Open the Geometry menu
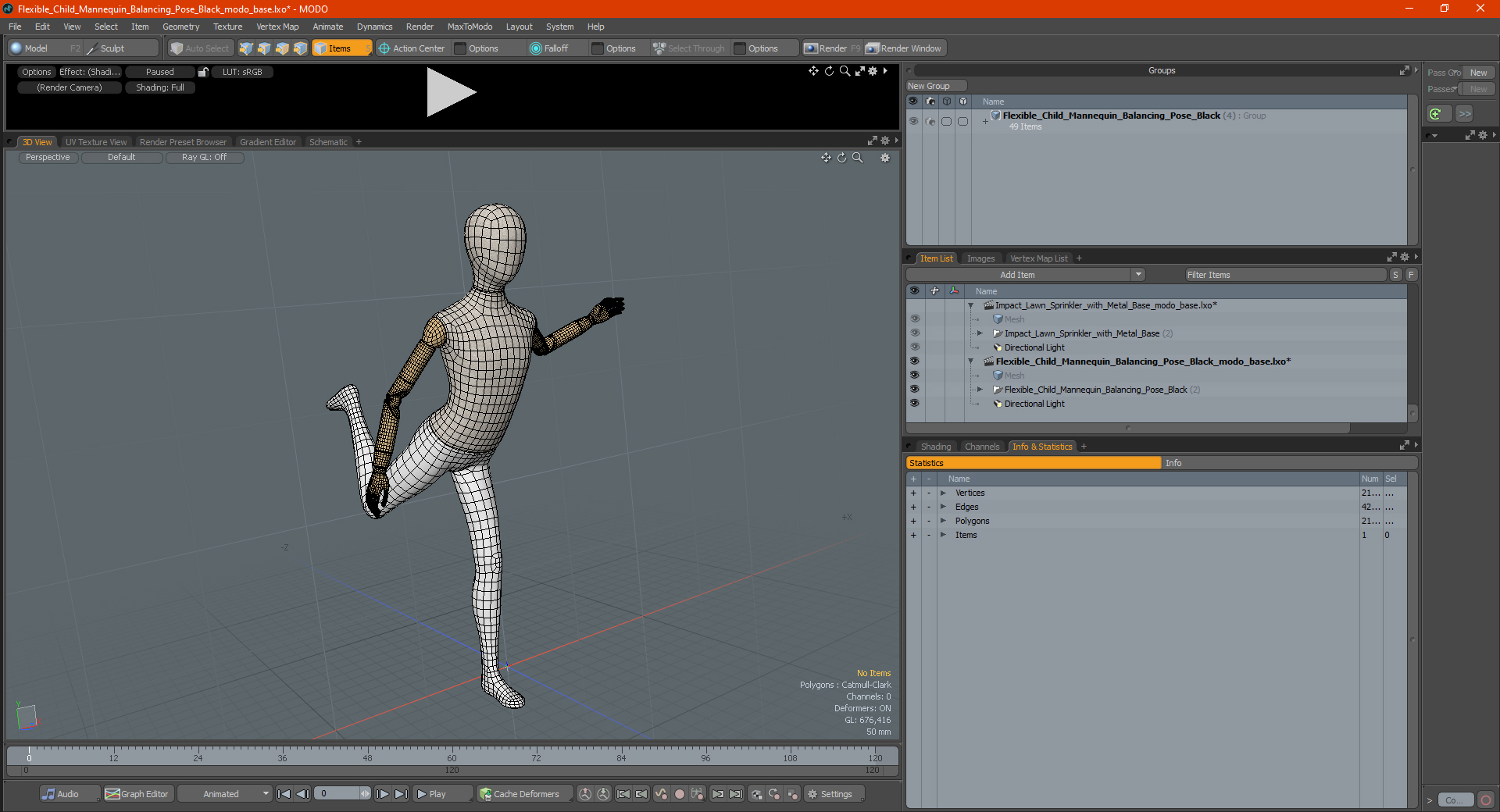The height and width of the screenshot is (812, 1500). tap(180, 27)
